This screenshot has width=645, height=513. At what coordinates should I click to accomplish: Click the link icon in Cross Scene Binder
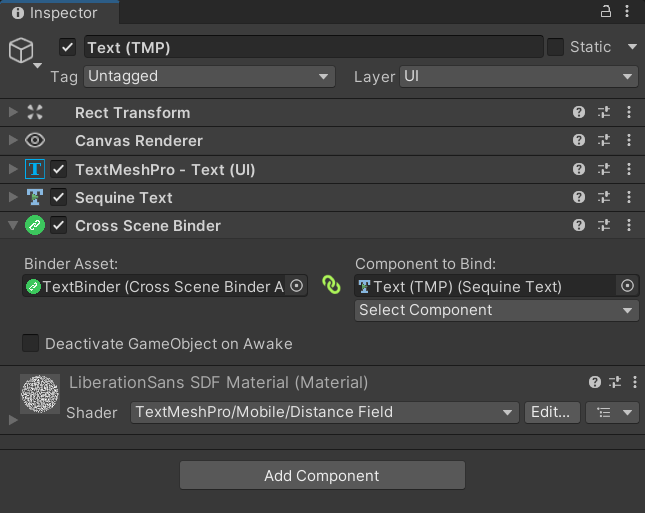pyautogui.click(x=331, y=286)
